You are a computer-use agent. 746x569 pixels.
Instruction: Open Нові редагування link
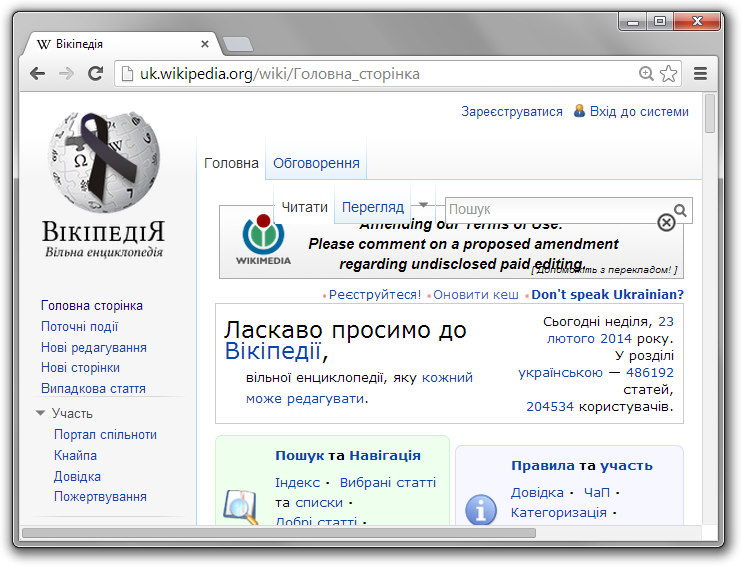click(94, 348)
